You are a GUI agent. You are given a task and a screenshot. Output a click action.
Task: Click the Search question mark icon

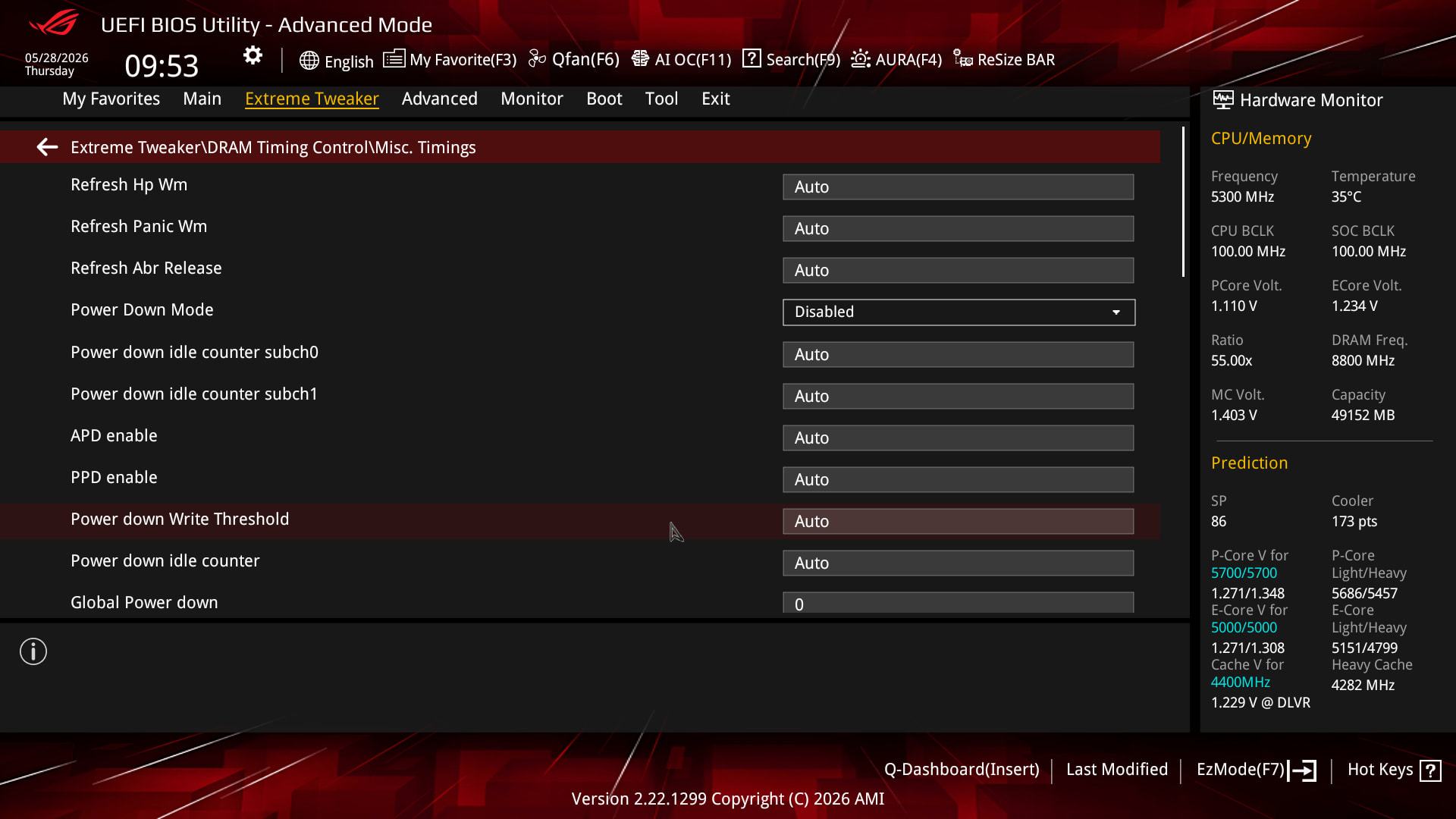752,58
